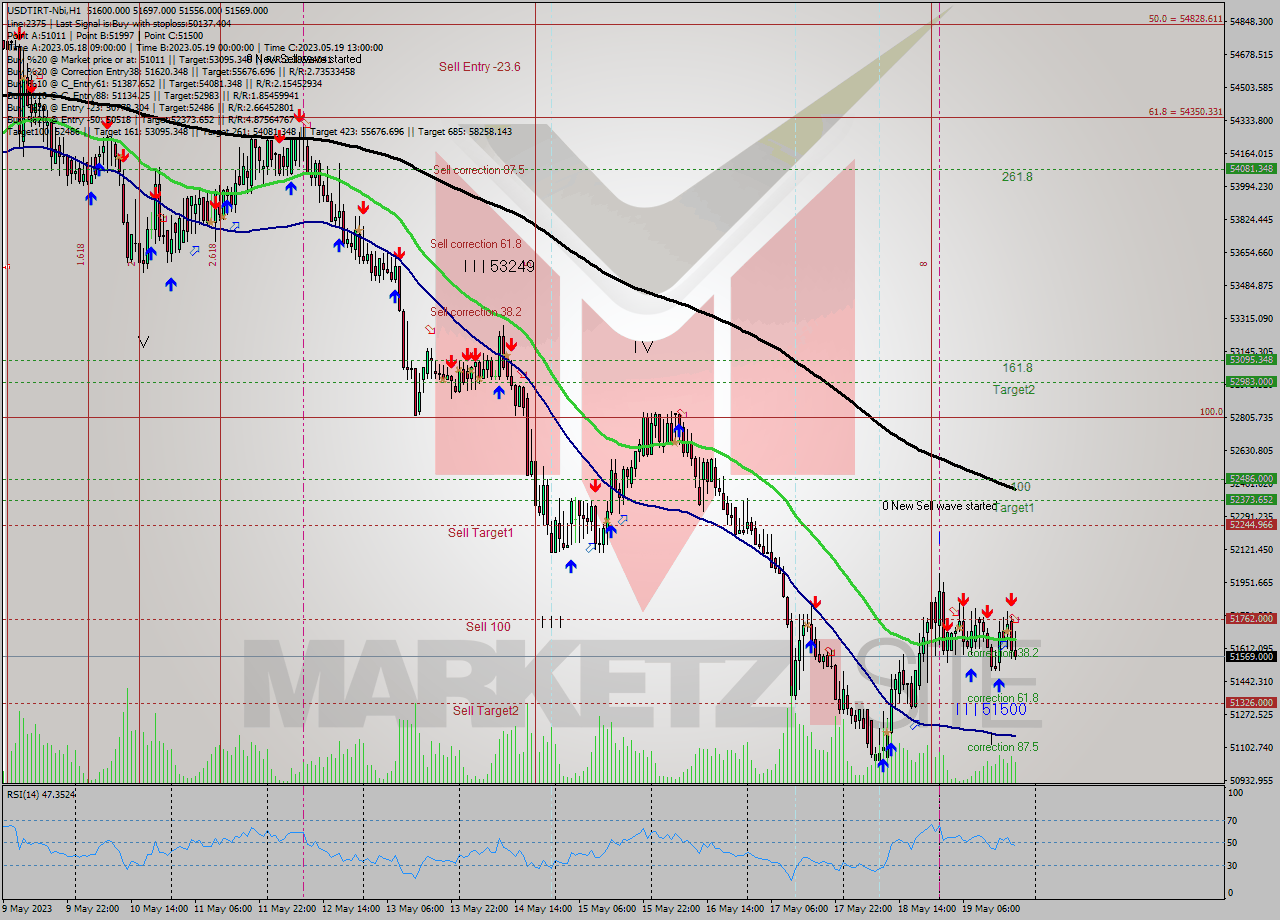
Task: Click the USDTIRT-Nbi,H1 symbol title
Action: pyautogui.click(x=46, y=10)
